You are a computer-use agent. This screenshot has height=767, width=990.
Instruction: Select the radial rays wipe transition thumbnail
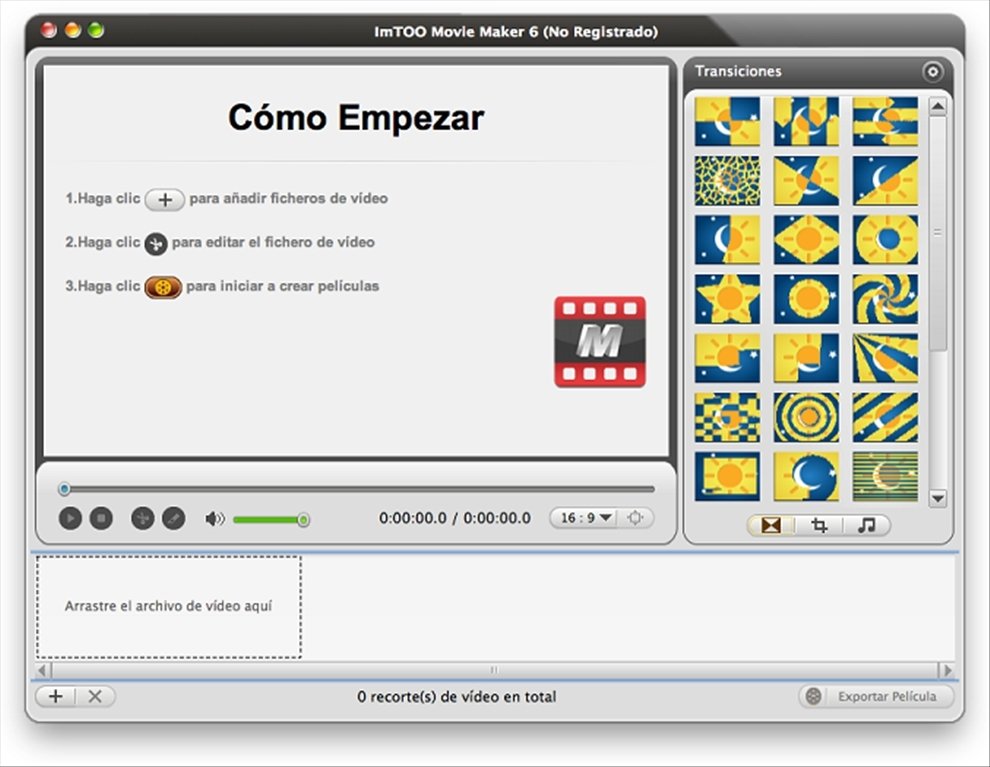(x=885, y=358)
